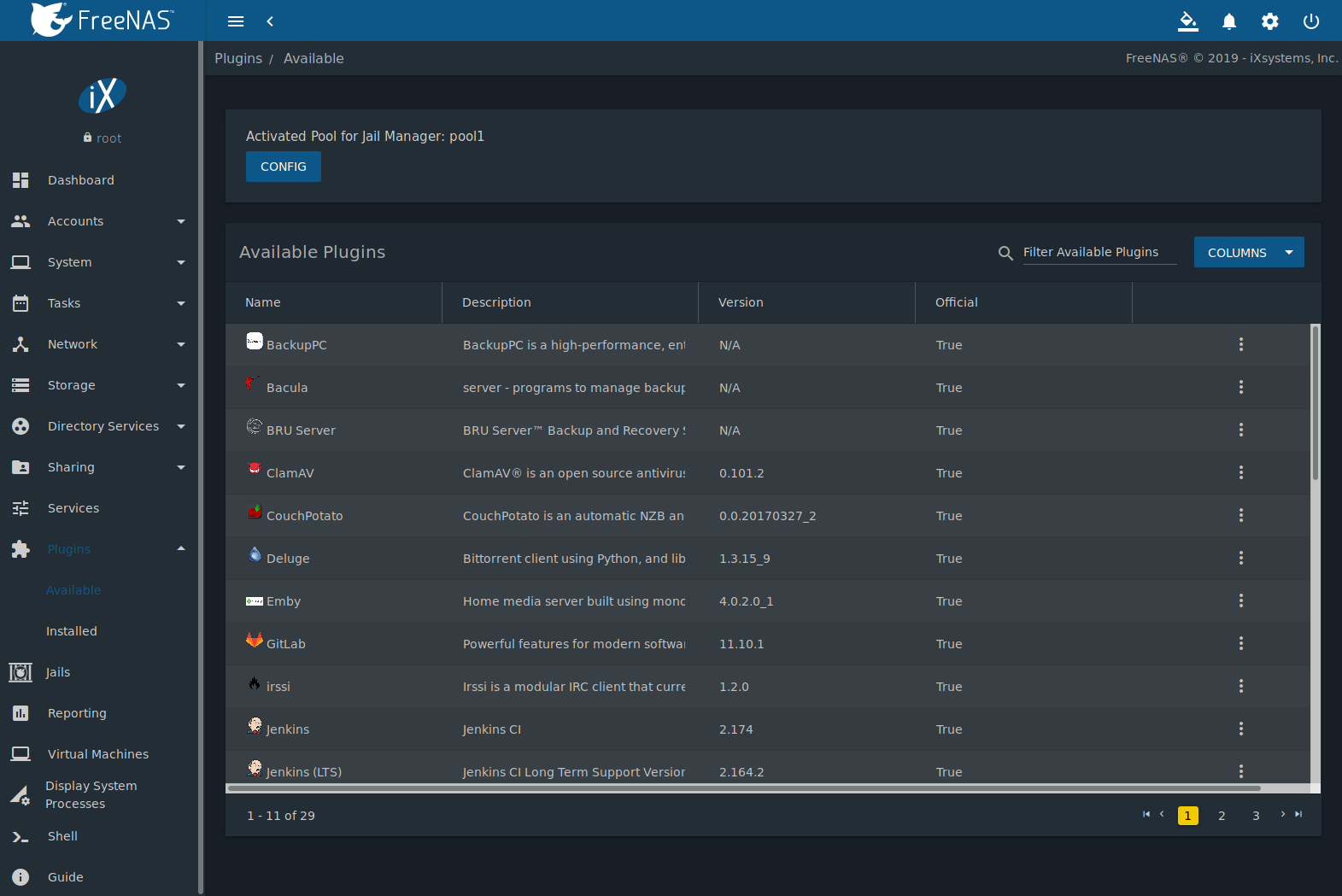This screenshot has width=1342, height=896.
Task: Jump to last page
Action: click(1298, 814)
